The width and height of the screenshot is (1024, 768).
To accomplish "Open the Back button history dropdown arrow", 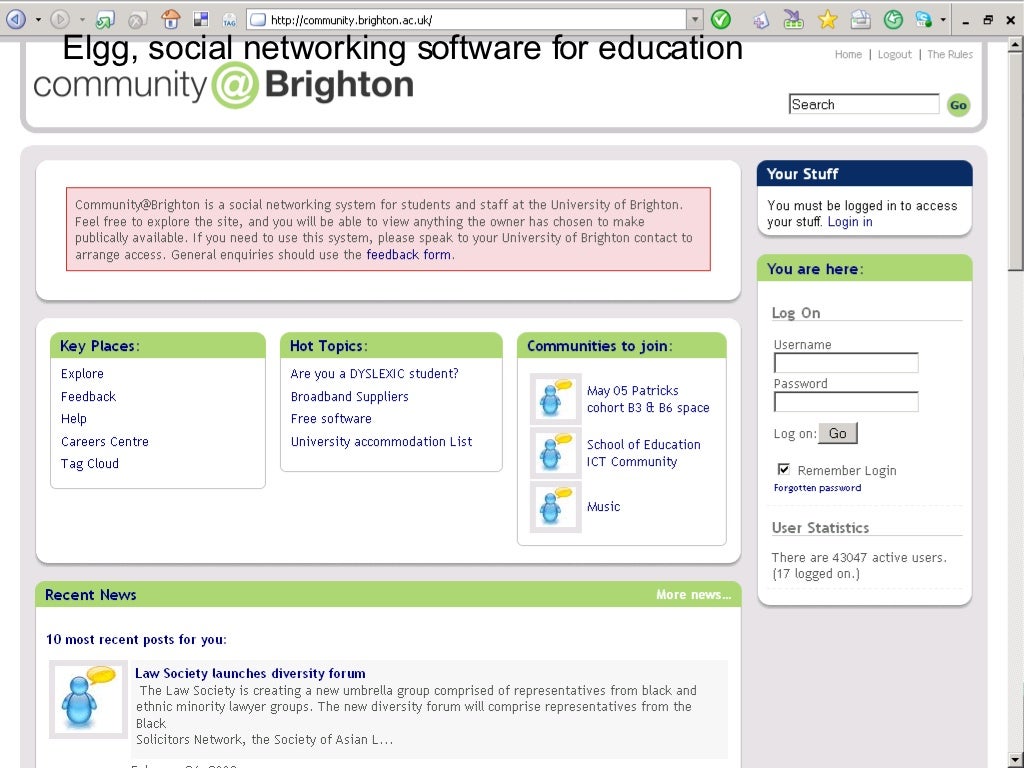I will click(x=38, y=20).
